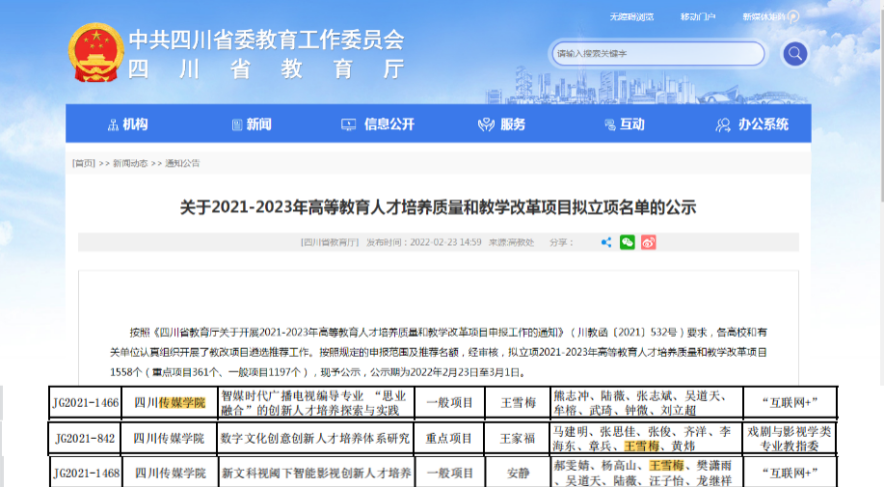Click the 互动 chat icon
The height and width of the screenshot is (488, 885).
coord(604,125)
